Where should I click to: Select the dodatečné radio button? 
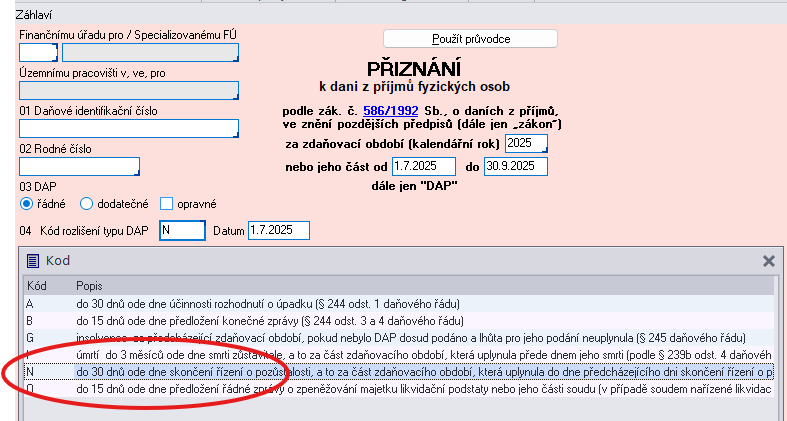[x=87, y=204]
